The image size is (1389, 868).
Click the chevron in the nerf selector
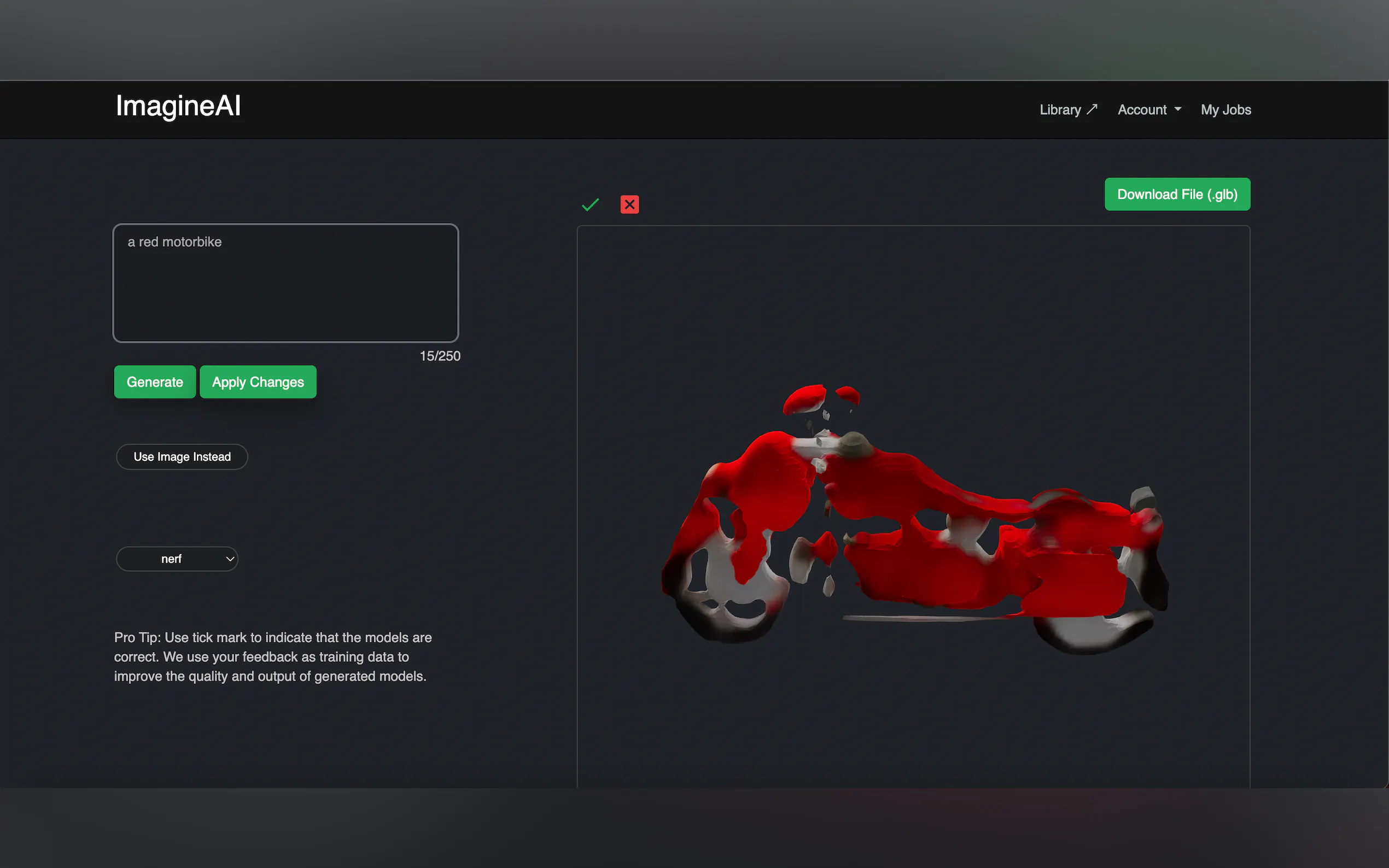[230, 559]
